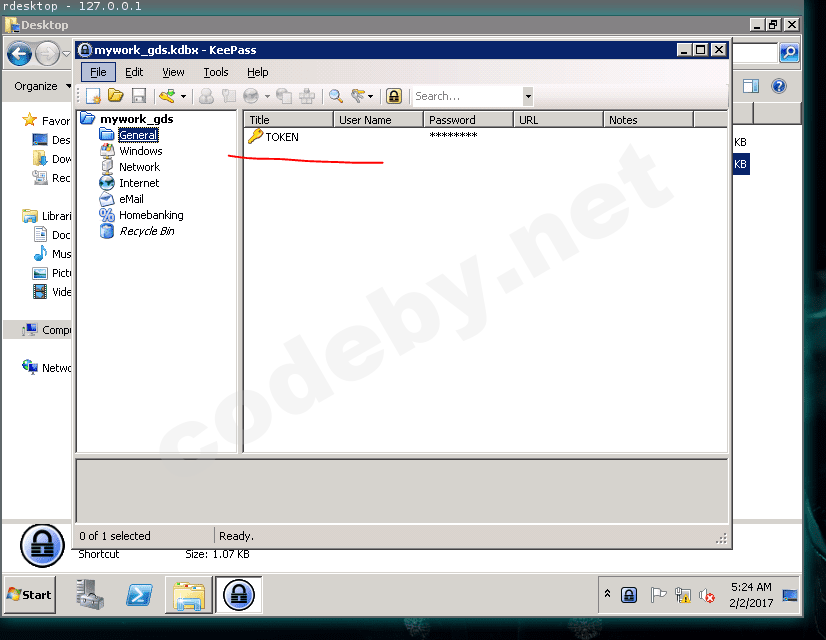826x640 pixels.
Task: Expand the Open URL dropdown arrow
Action: [267, 96]
